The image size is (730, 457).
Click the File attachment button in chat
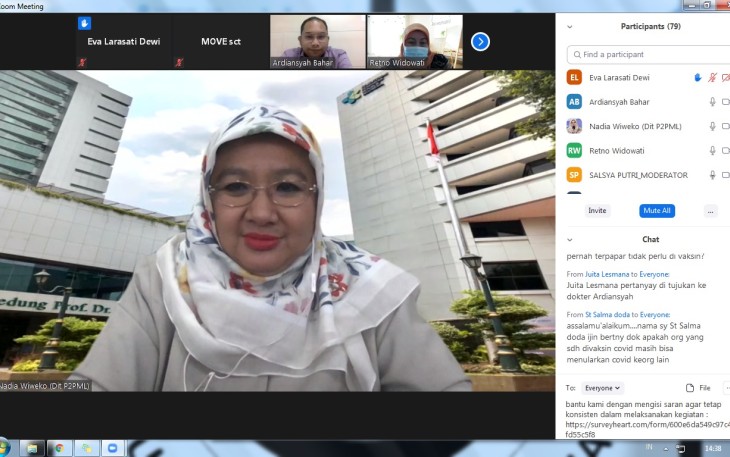(x=698, y=388)
